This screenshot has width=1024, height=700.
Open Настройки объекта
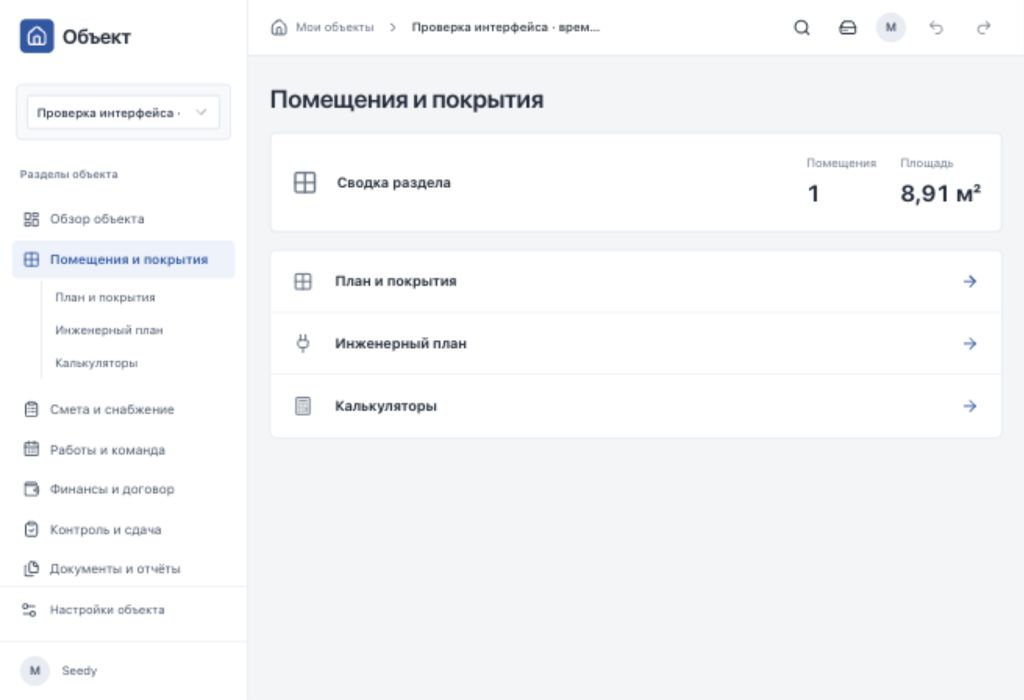point(123,610)
